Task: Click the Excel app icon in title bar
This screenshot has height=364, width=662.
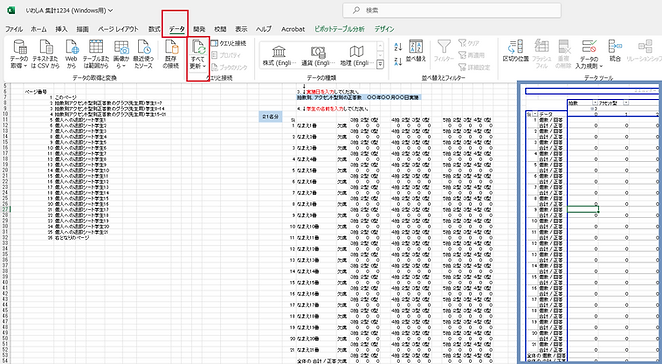Action: click(11, 10)
